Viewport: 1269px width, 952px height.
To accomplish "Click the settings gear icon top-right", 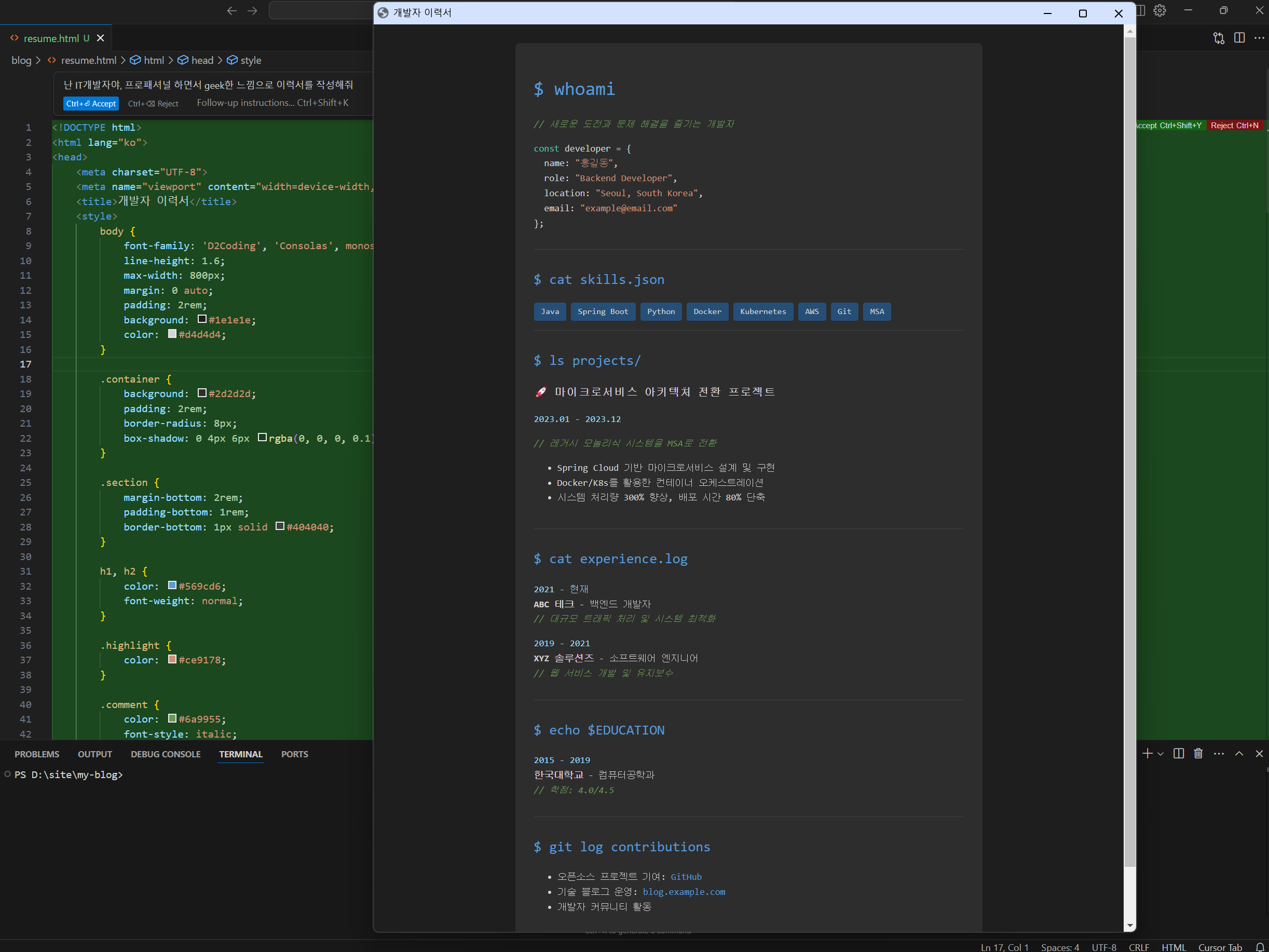I will point(1159,10).
